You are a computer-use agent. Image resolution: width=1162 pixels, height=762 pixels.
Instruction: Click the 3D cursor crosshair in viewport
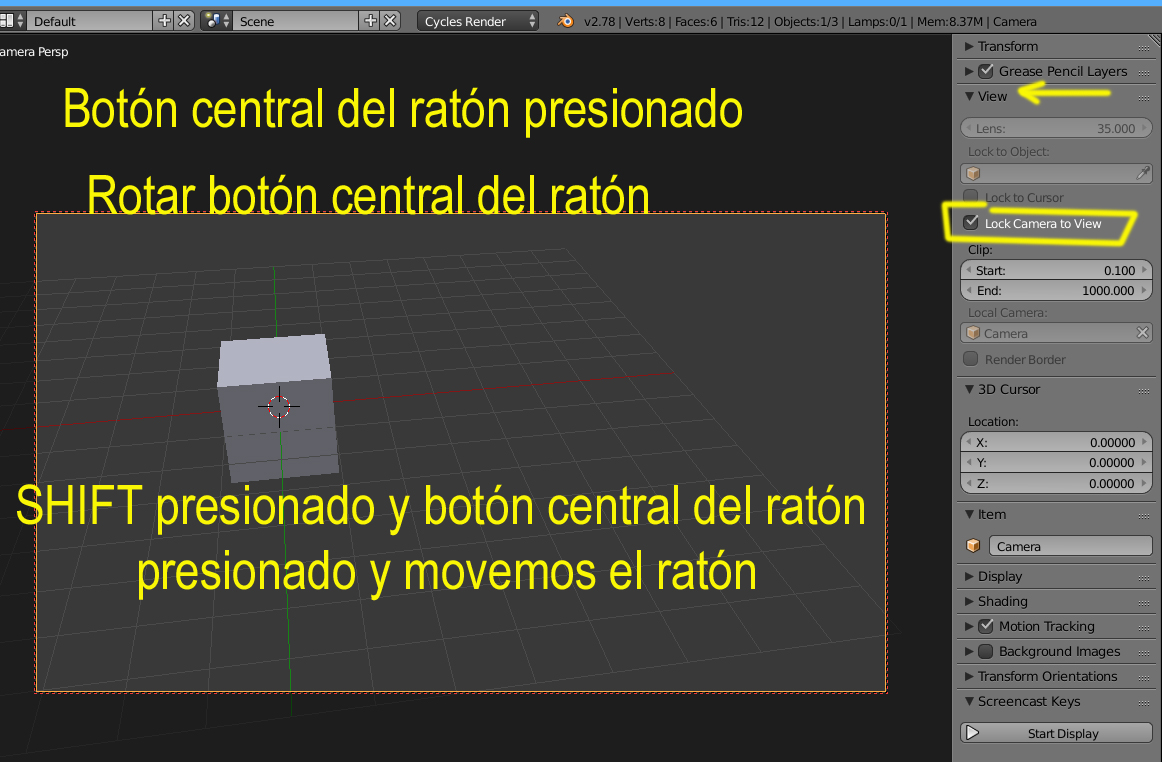coord(279,406)
